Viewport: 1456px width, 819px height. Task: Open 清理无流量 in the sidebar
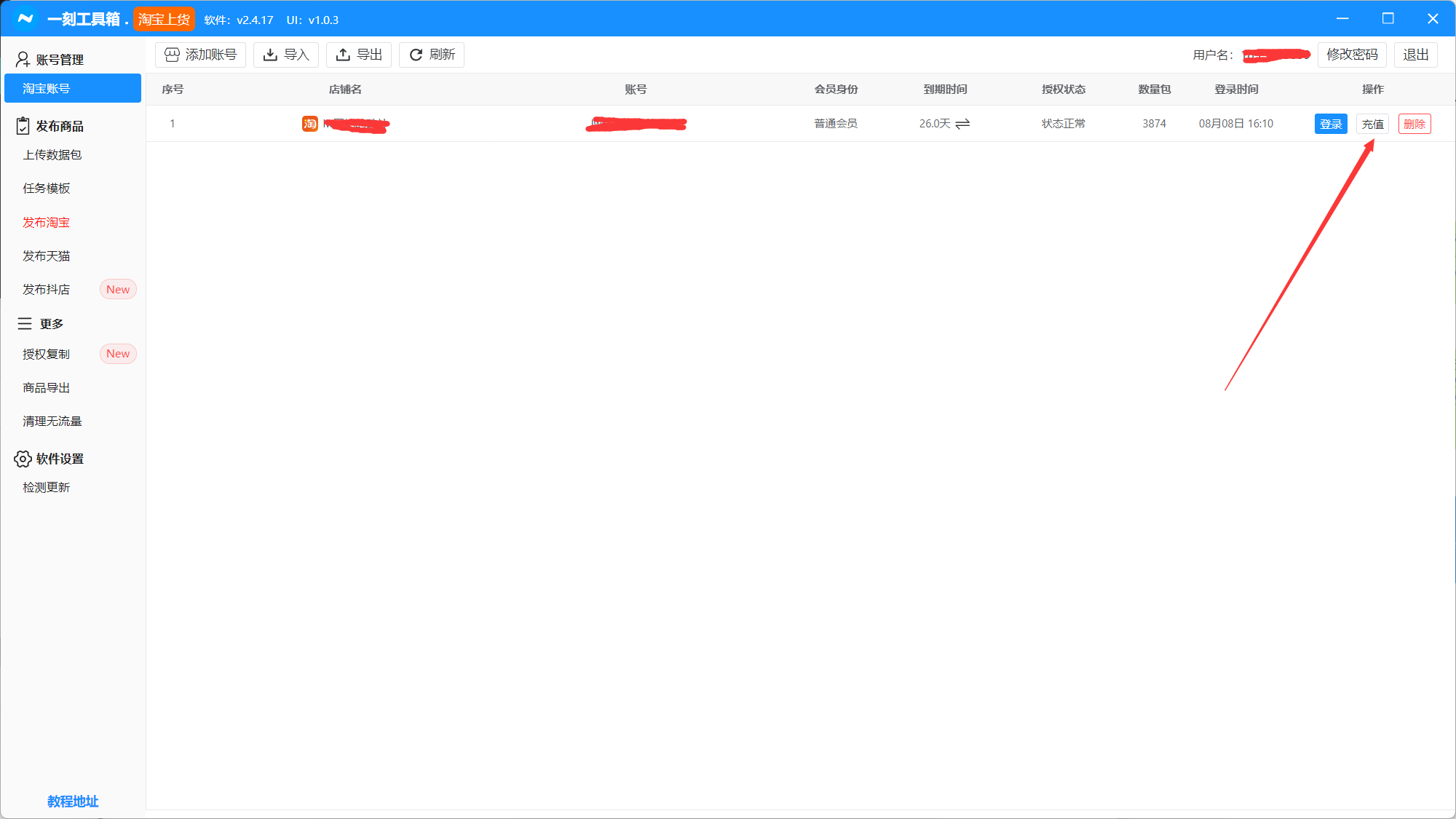pyautogui.click(x=52, y=421)
